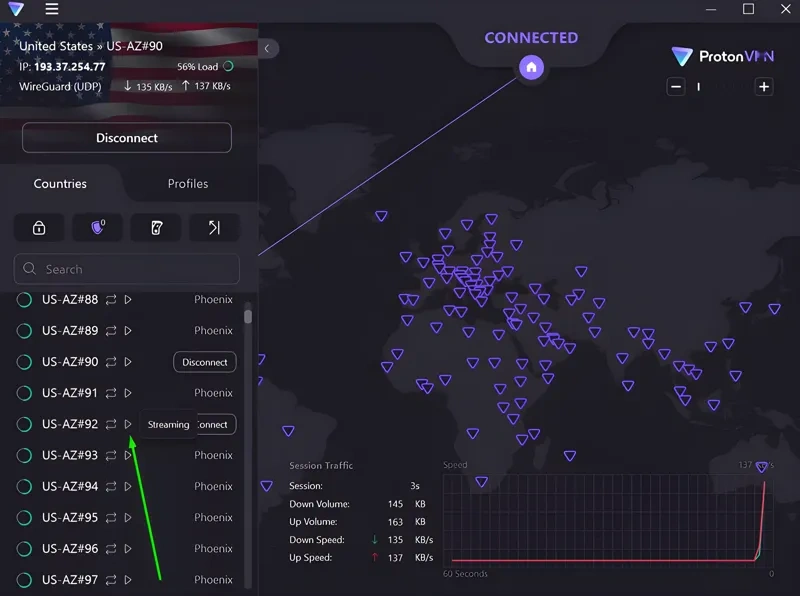Click Disconnect button on US-AZ#90 row

205,362
